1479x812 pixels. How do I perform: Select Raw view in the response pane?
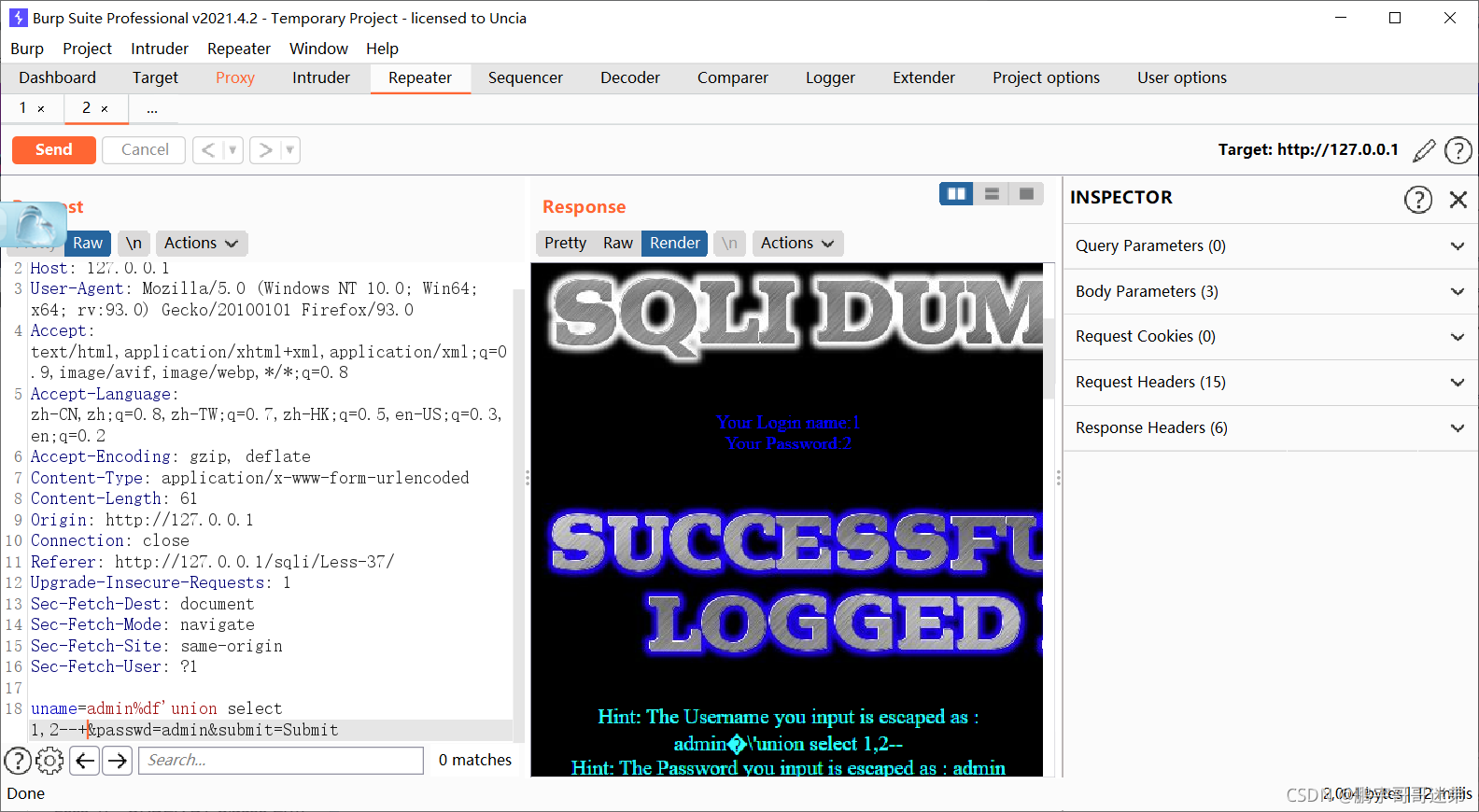[618, 243]
